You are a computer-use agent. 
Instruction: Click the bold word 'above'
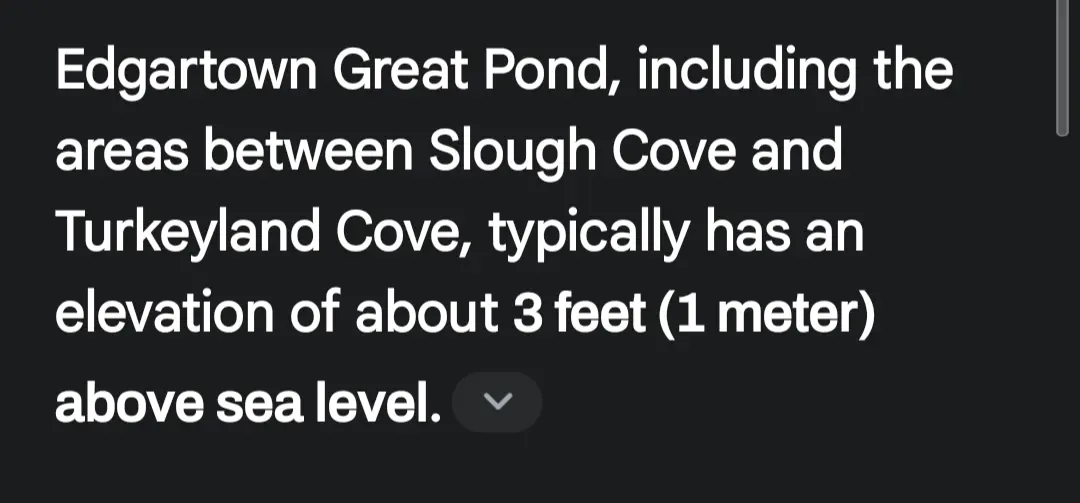[129, 403]
